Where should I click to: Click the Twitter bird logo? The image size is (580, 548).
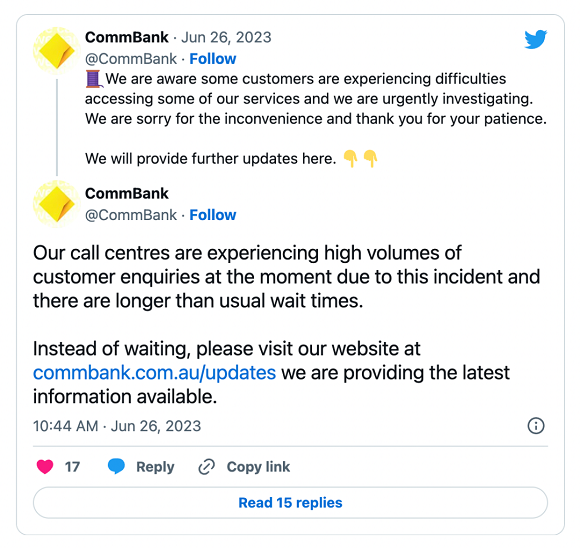[536, 39]
